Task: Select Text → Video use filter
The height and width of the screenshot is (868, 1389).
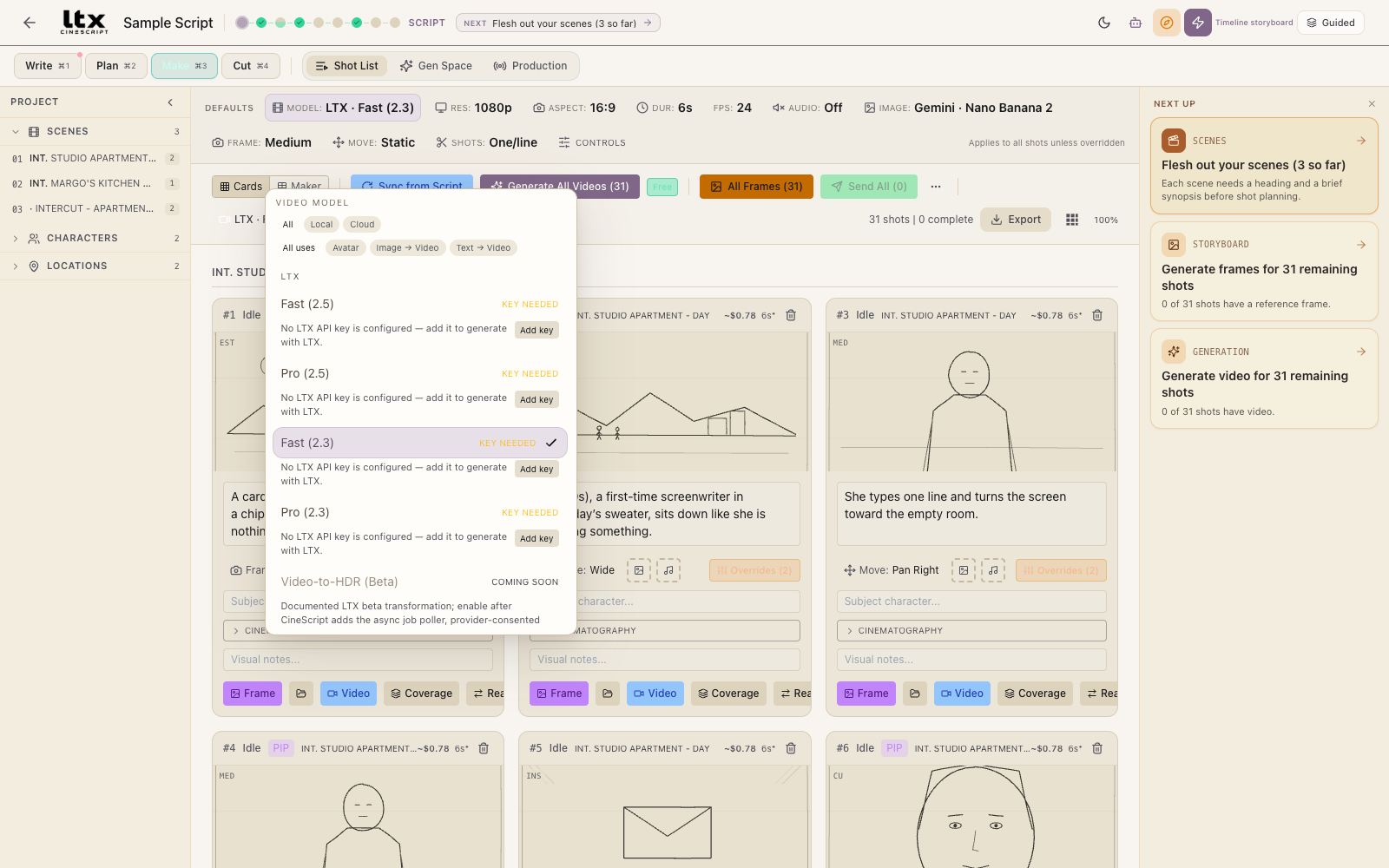Action: click(x=484, y=248)
